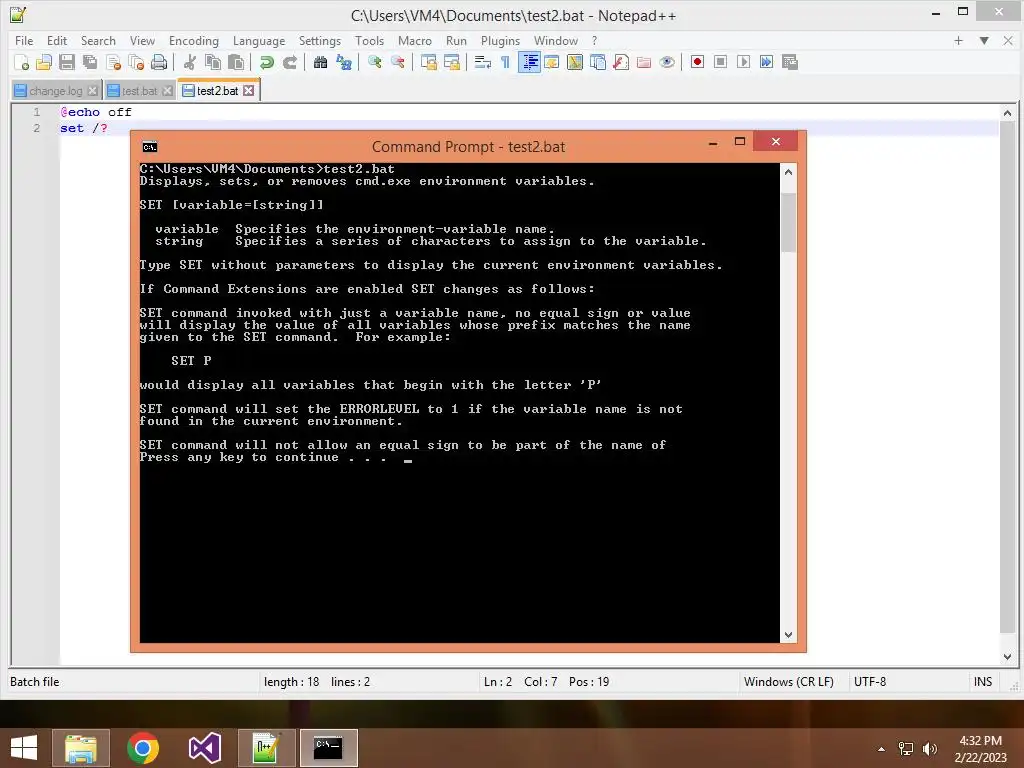Run macro multiple times icon
This screenshot has width=1024, height=768.
[x=767, y=62]
